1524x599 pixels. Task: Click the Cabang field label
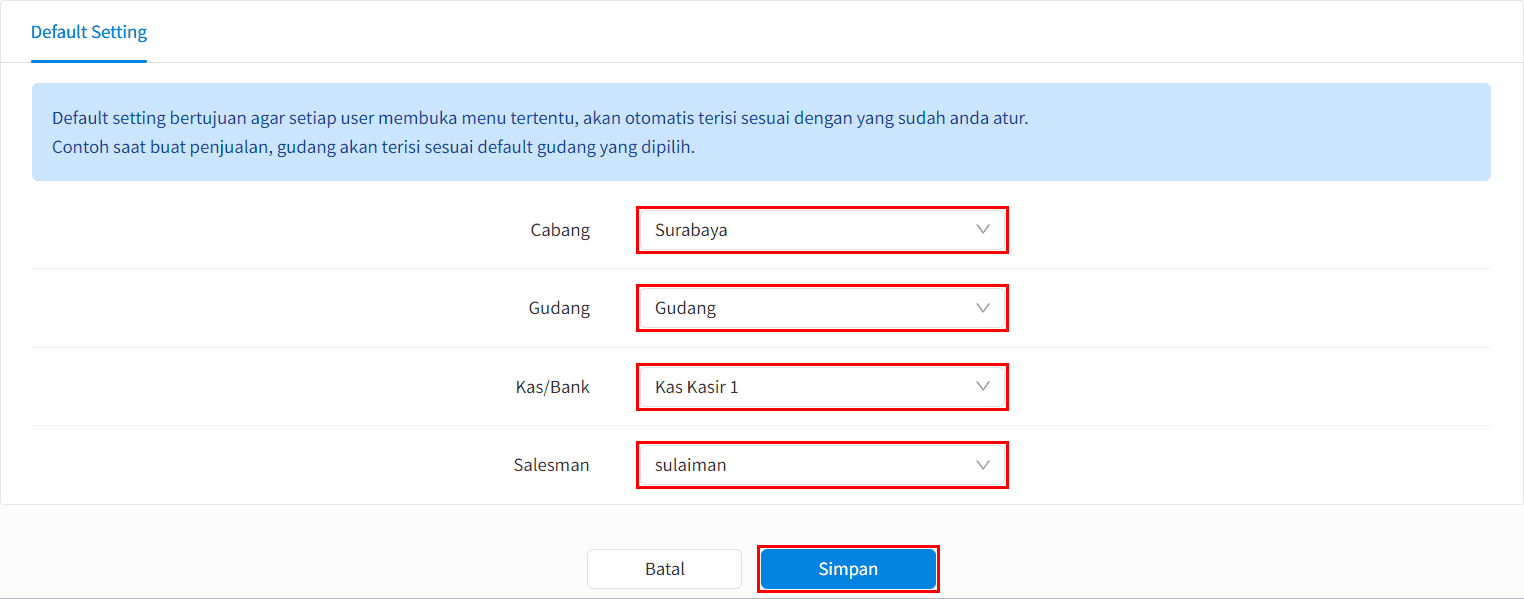(560, 230)
